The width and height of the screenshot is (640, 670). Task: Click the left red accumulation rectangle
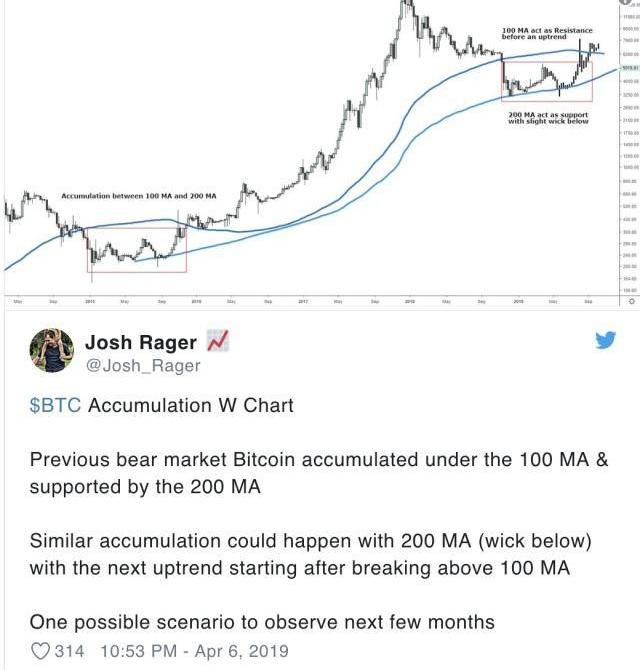(x=137, y=250)
